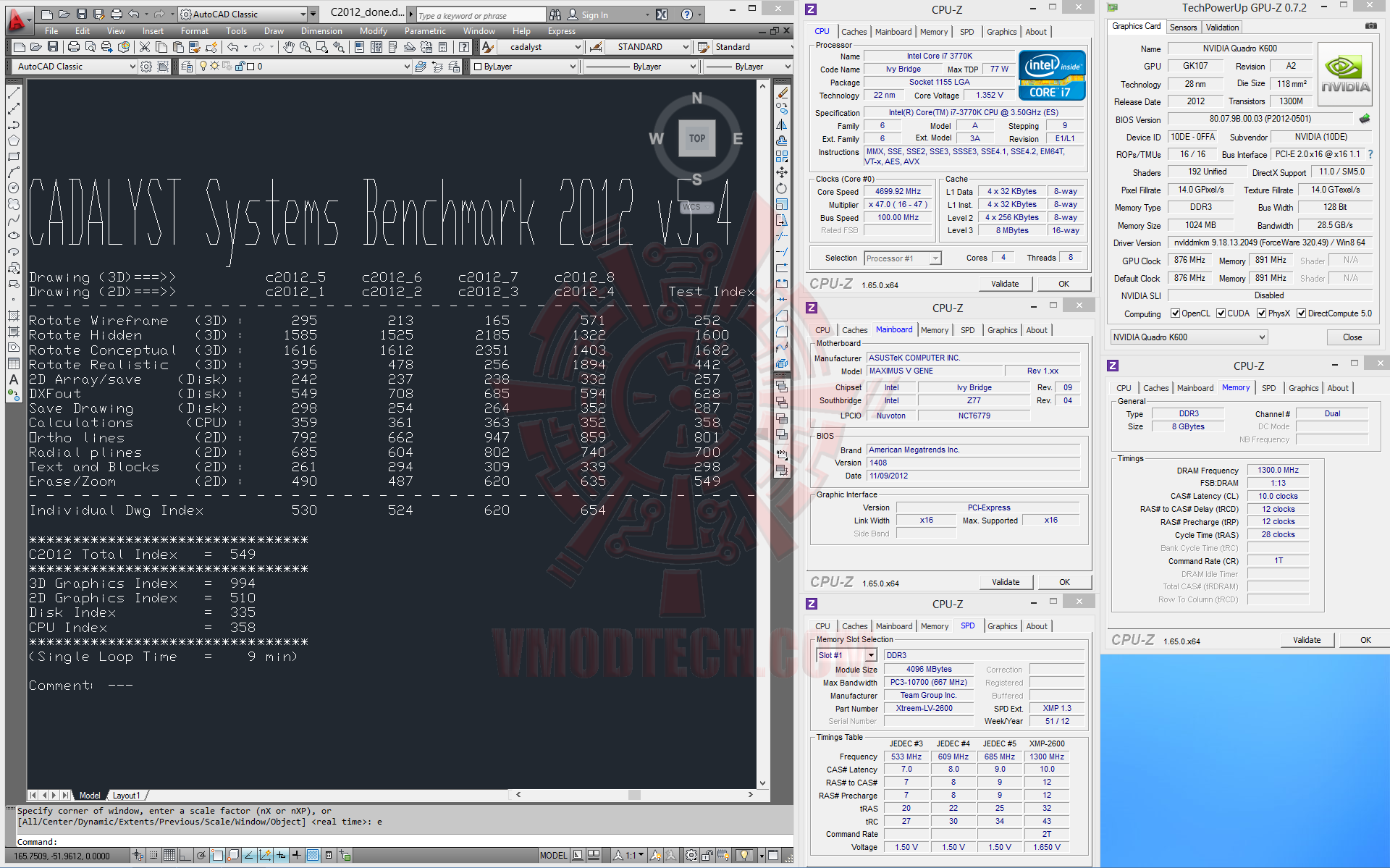
Task: Open the Dimension menu
Action: pyautogui.click(x=321, y=31)
